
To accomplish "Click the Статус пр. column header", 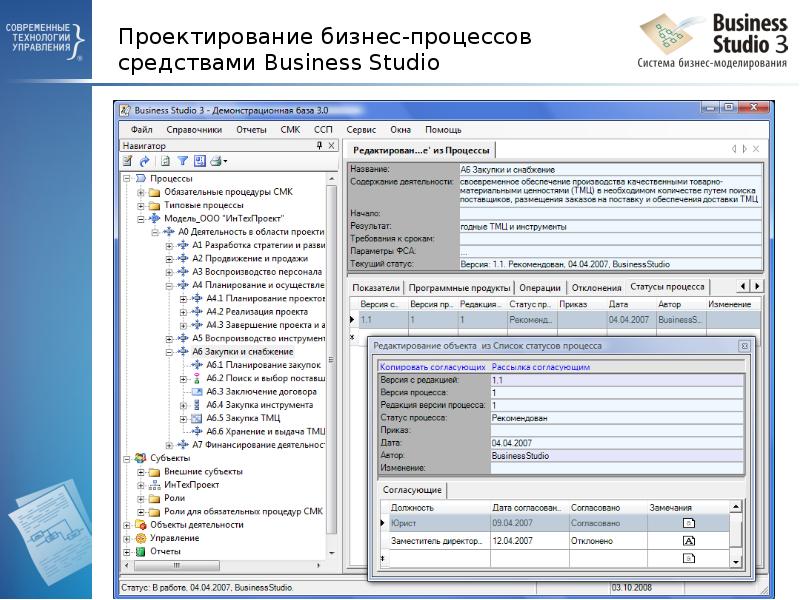I will click(530, 304).
